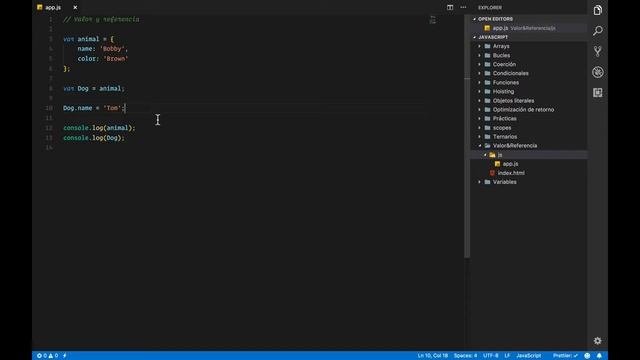Viewport: 640px width, 360px height.
Task: Select the app.js editor tab
Action: tap(53, 7)
